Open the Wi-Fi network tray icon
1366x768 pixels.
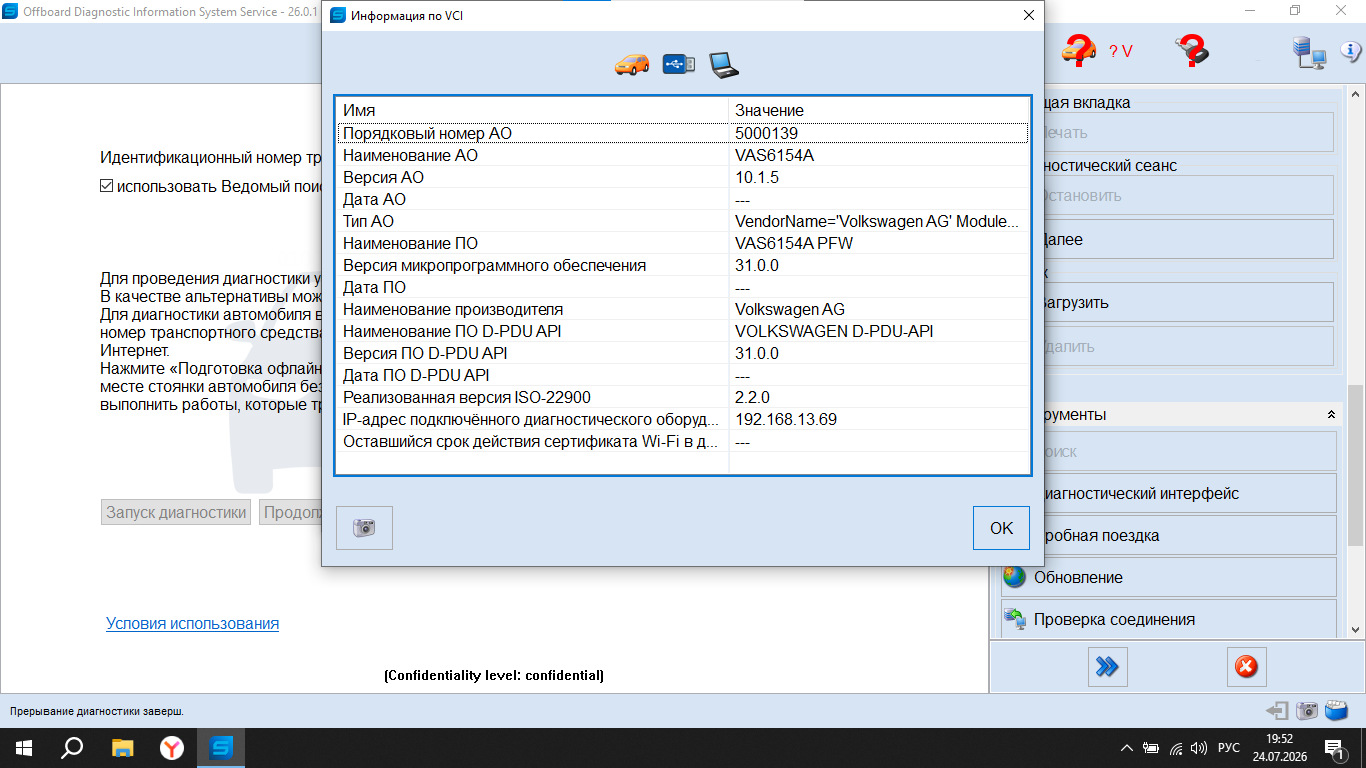[1176, 747]
